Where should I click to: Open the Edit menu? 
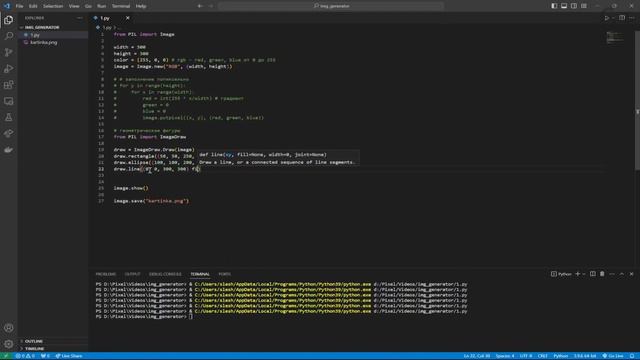click(x=33, y=6)
